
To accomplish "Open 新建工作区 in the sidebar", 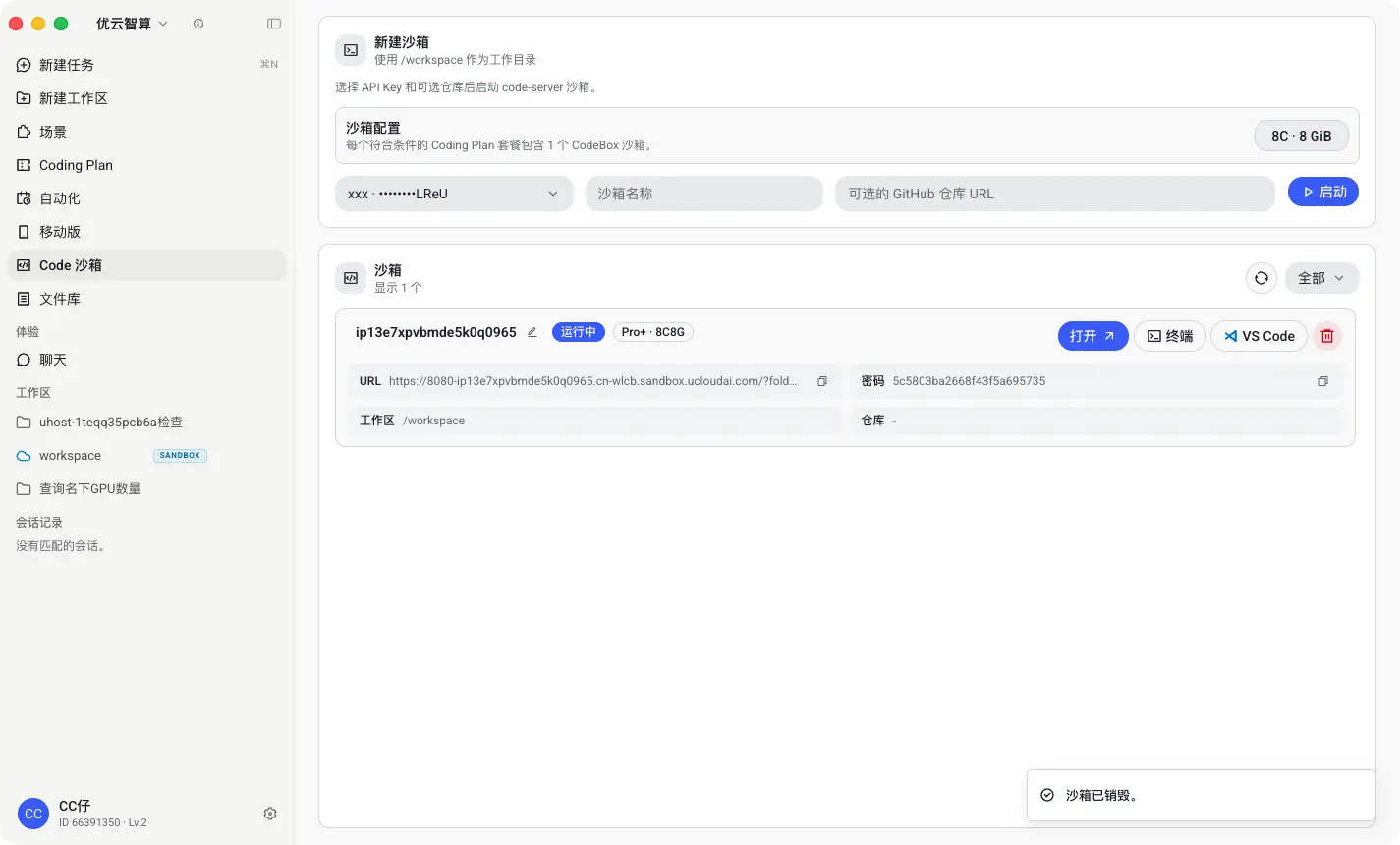I will click(x=147, y=98).
